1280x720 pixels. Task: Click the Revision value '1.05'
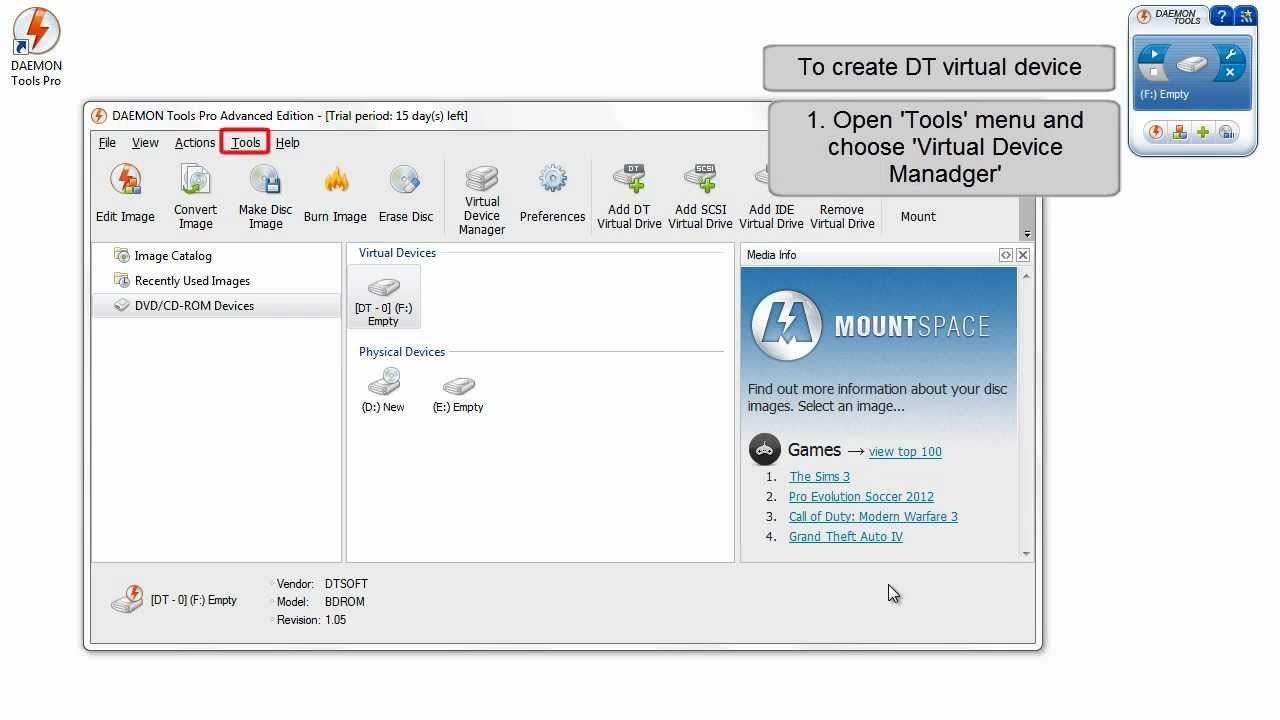click(x=335, y=620)
